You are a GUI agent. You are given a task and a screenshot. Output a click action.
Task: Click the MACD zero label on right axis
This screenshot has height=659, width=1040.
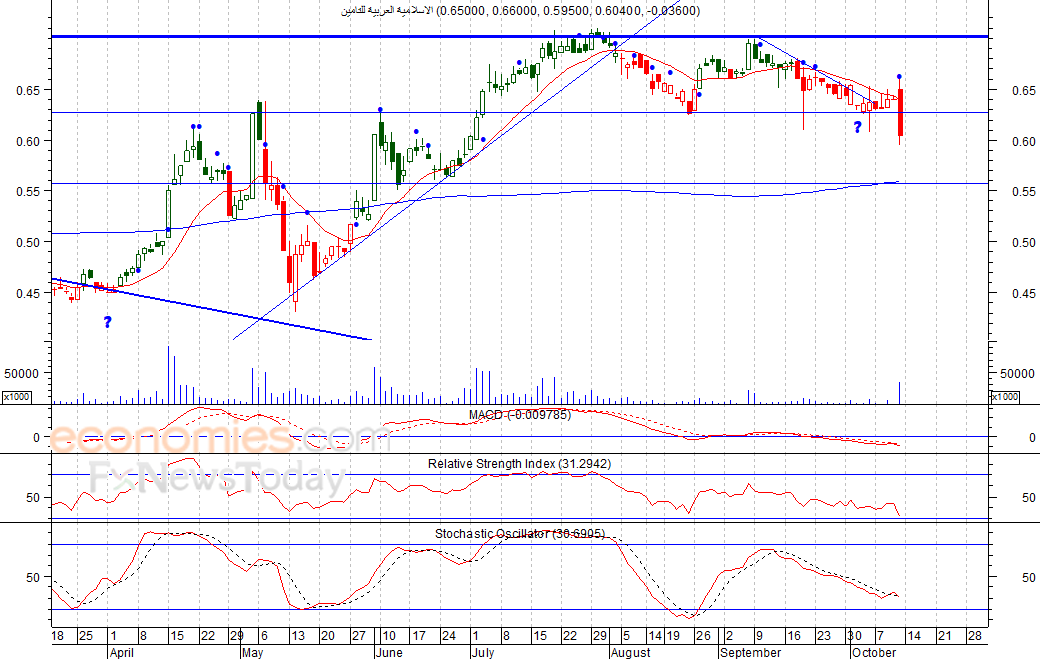1031,438
